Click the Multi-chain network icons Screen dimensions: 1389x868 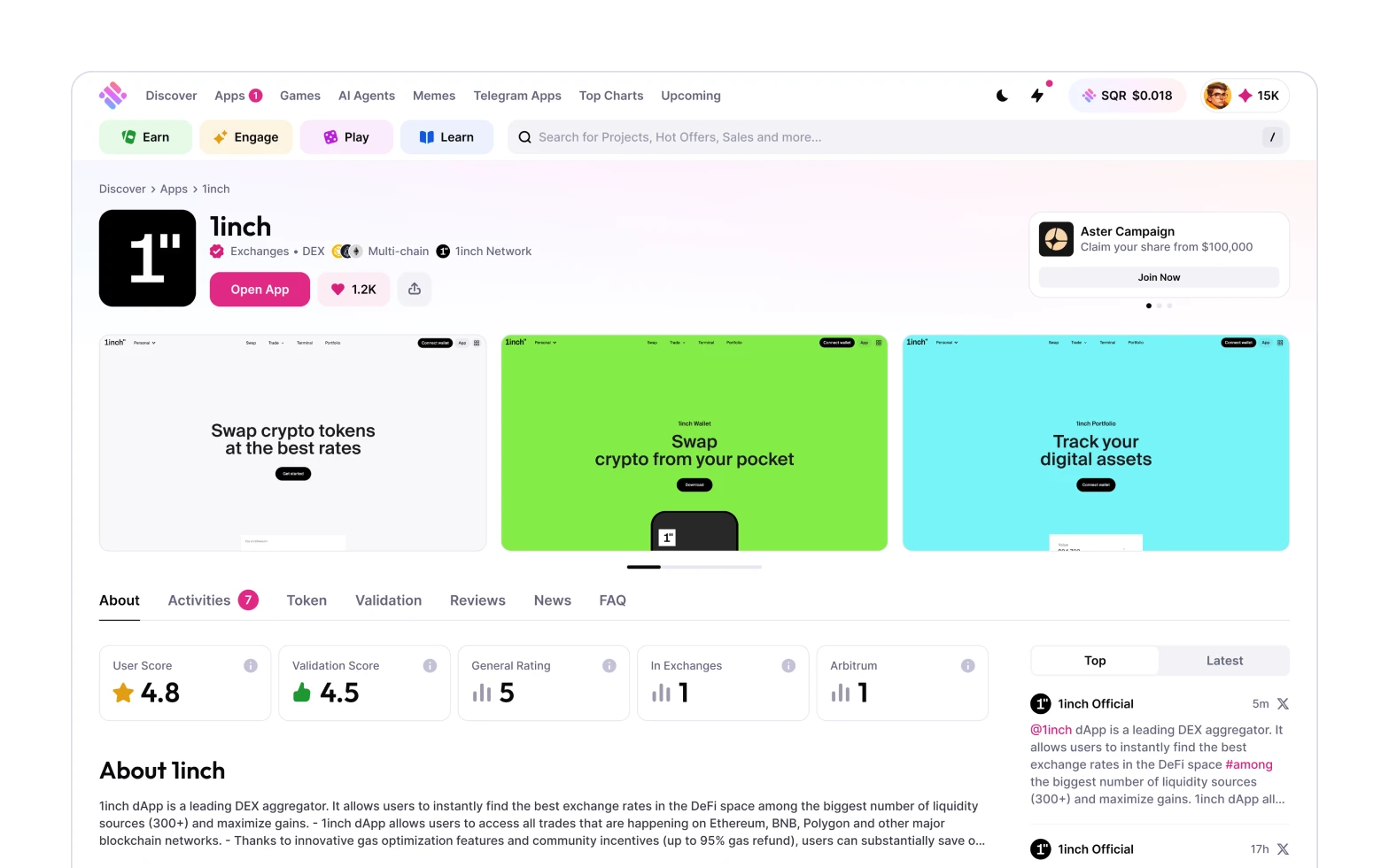tap(346, 252)
